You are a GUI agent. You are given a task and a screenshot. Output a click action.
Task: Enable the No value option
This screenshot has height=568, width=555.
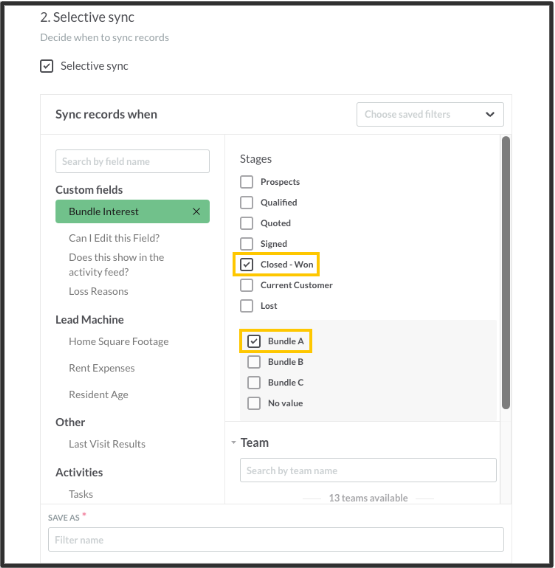254,403
